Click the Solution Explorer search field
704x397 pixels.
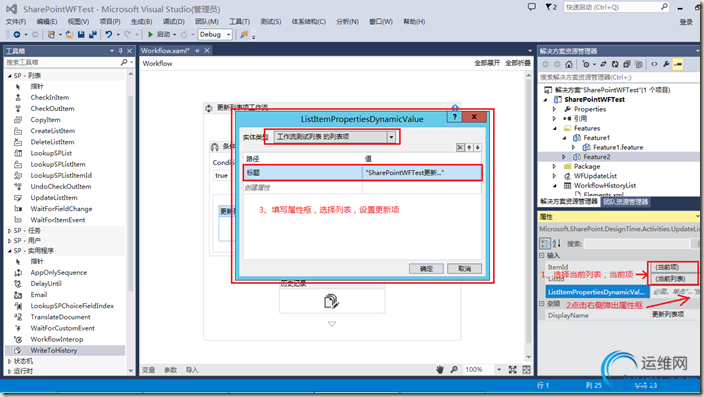click(x=619, y=77)
